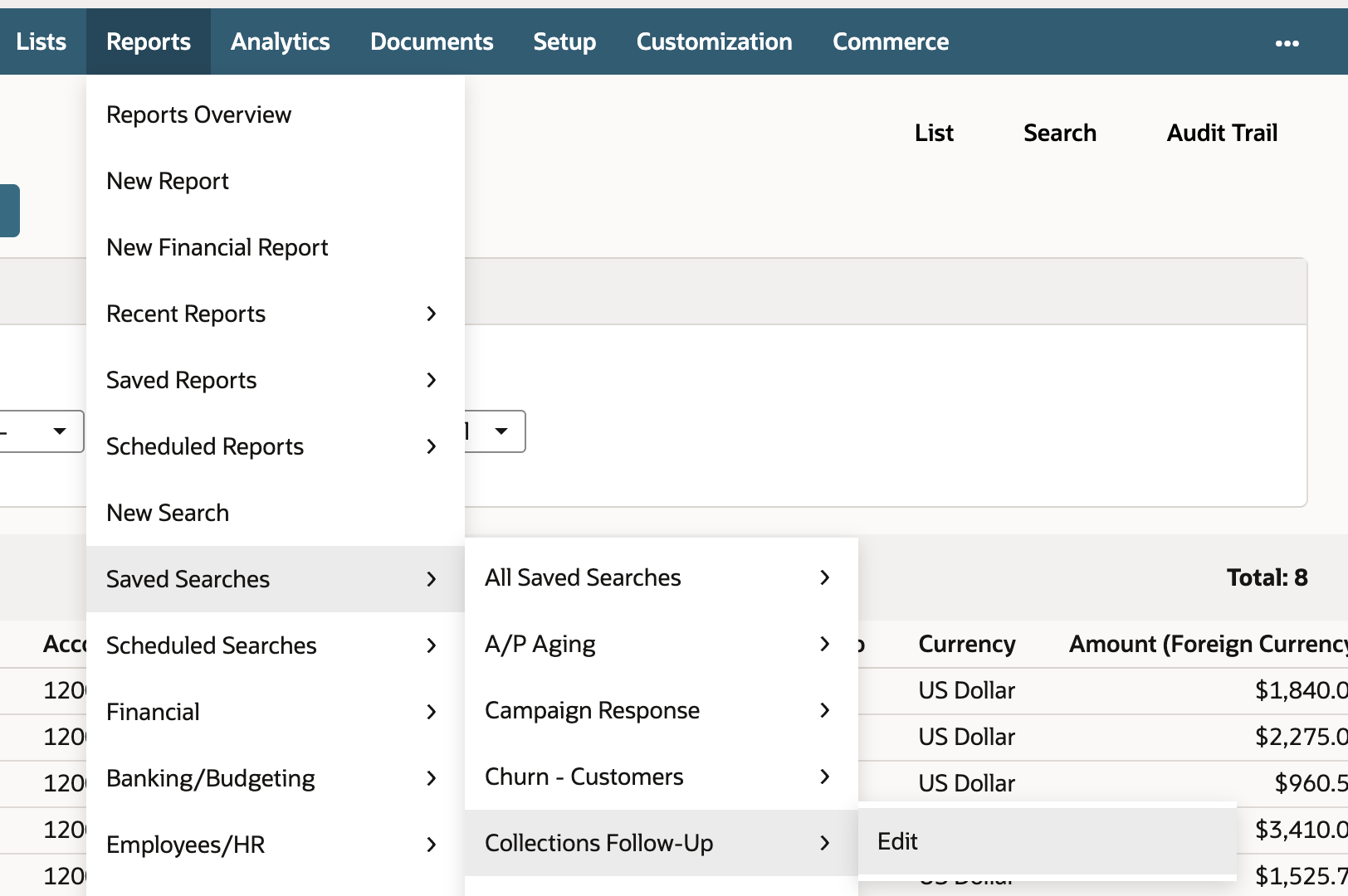The image size is (1348, 896).
Task: Expand Financial submenu arrow
Action: pyautogui.click(x=431, y=712)
